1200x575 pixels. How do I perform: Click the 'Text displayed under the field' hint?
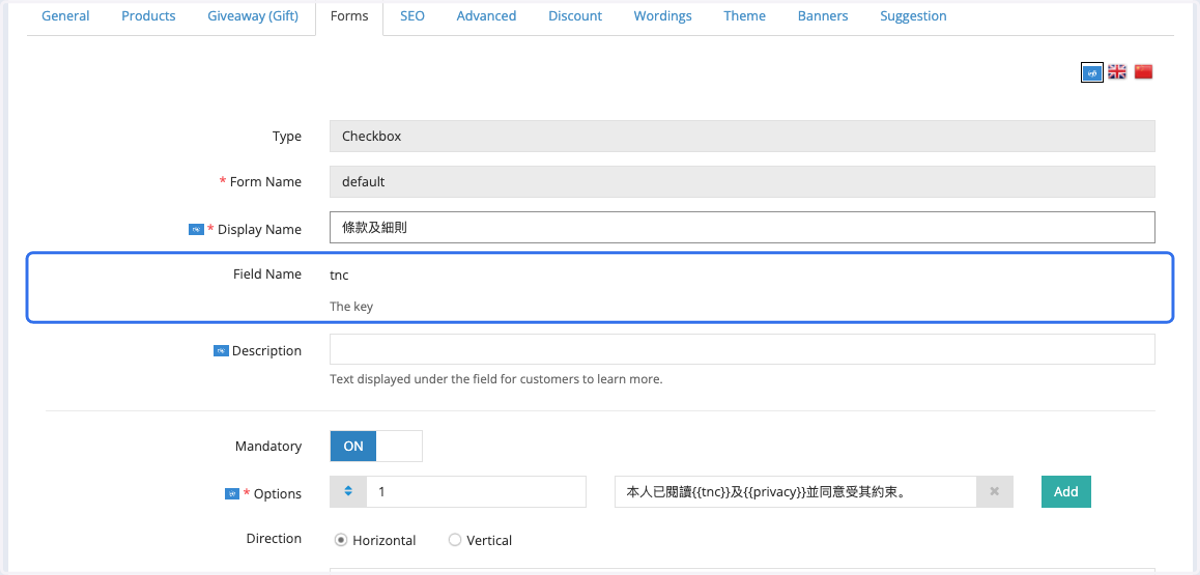tap(496, 380)
